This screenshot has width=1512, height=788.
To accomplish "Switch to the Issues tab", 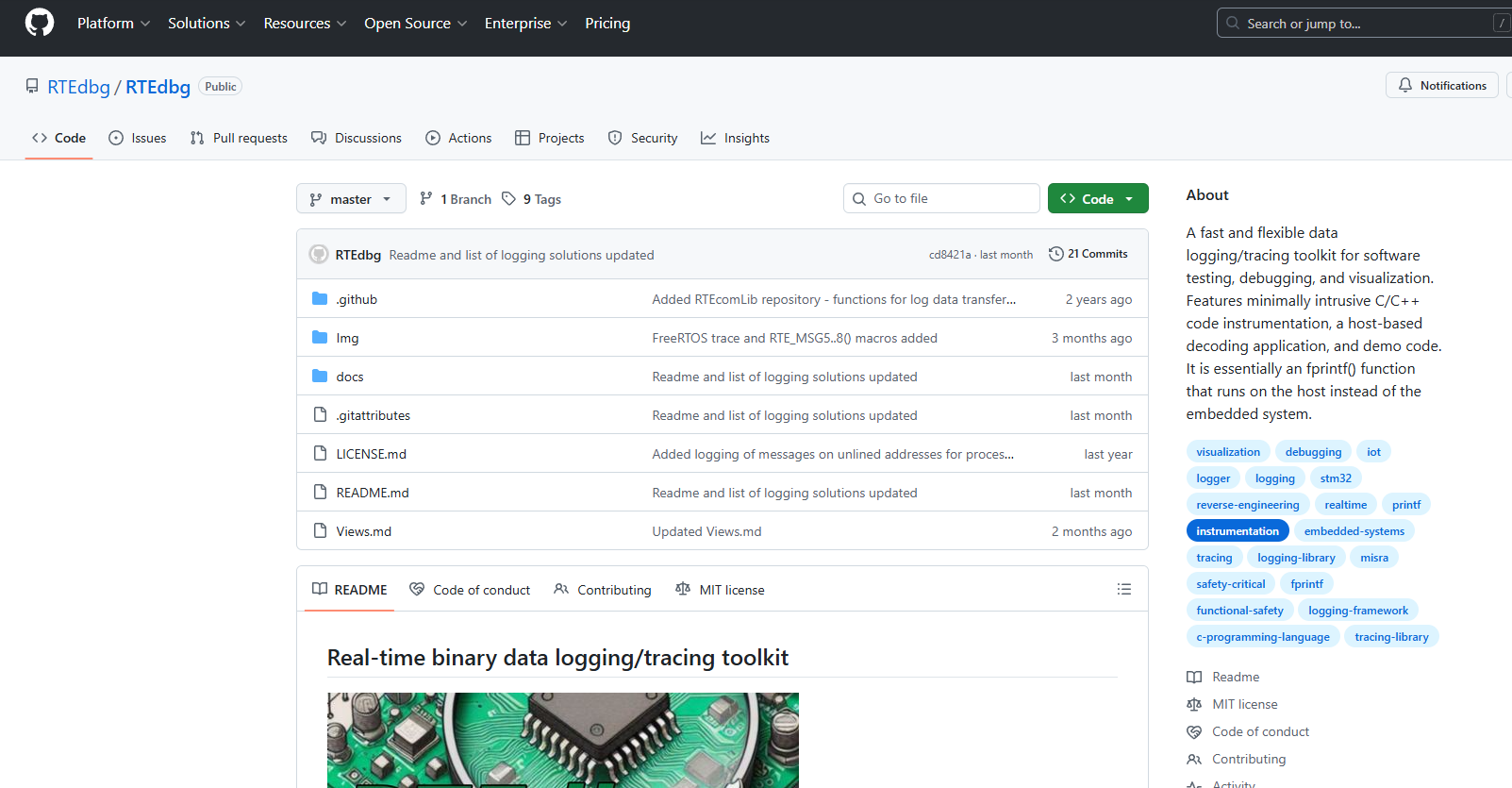I will pyautogui.click(x=138, y=138).
